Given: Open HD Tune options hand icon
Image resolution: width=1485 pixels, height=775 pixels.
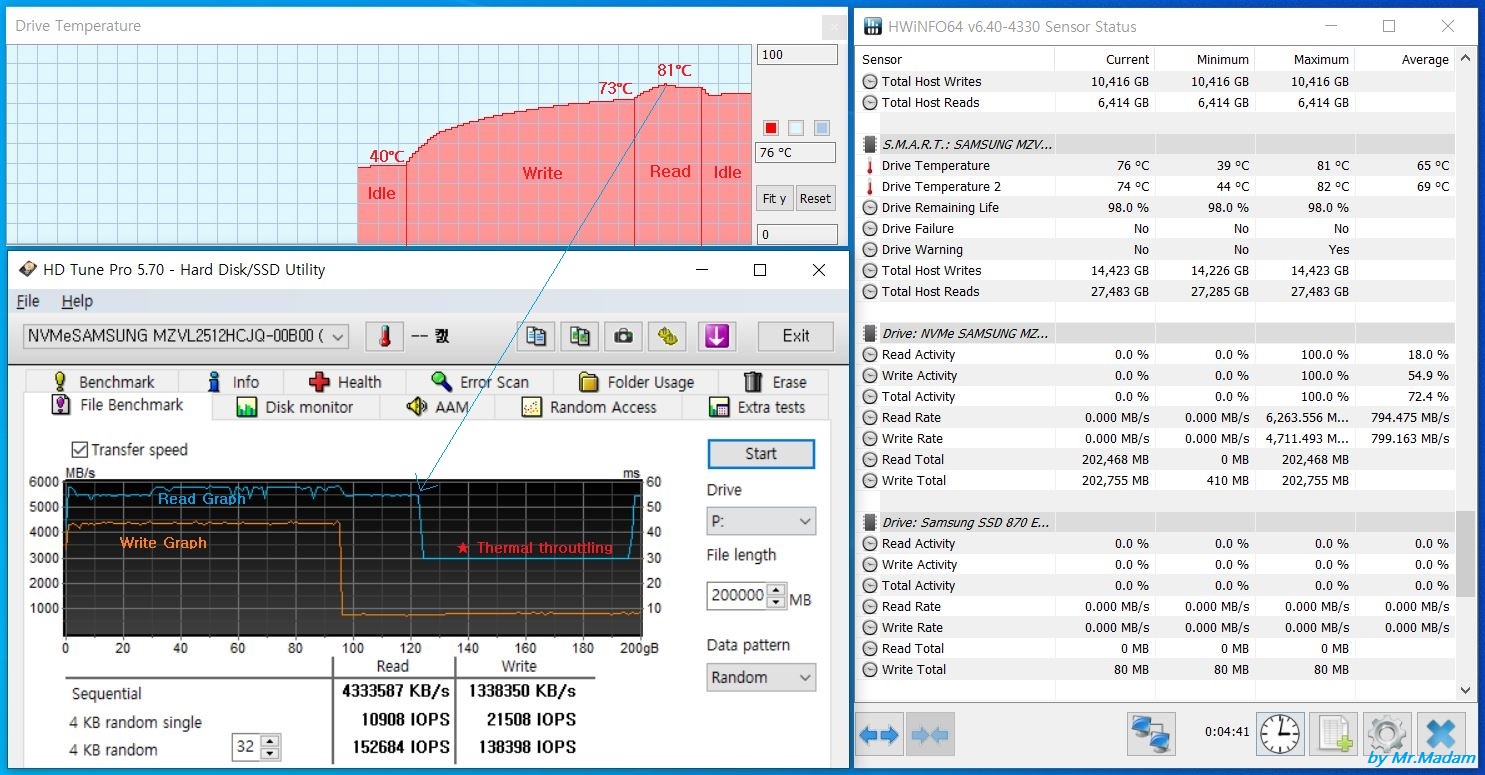Looking at the screenshot, I should tap(667, 336).
